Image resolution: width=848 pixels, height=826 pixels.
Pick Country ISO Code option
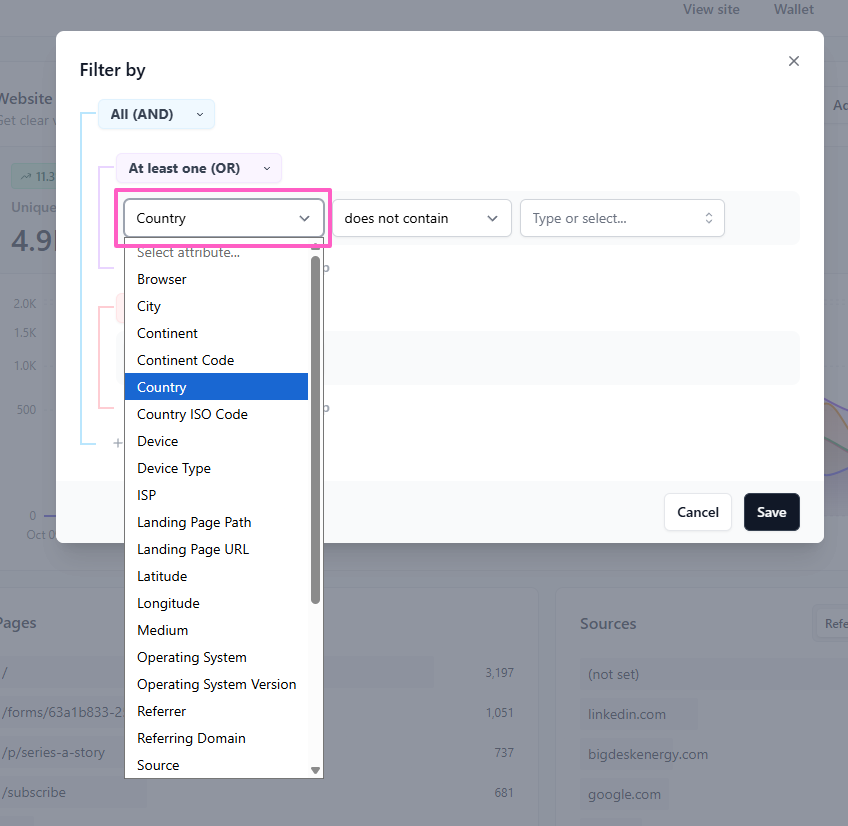pos(192,414)
